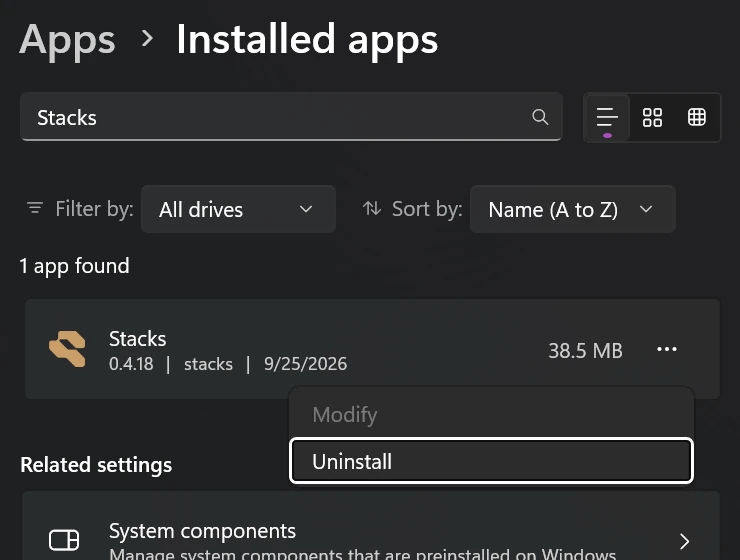Open the Stacks three-dot more options menu
The width and height of the screenshot is (740, 560).
coord(667,349)
